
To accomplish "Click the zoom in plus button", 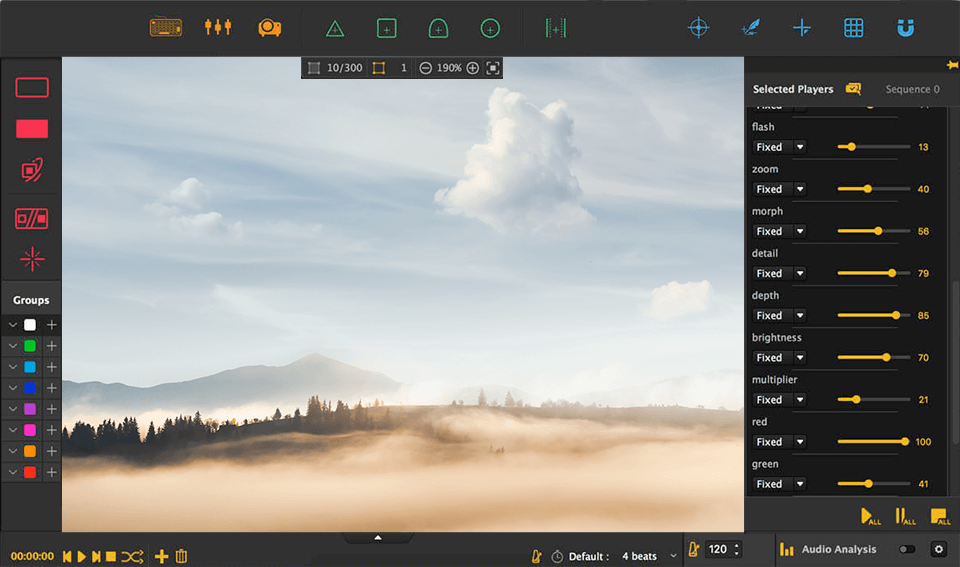I will (x=472, y=68).
